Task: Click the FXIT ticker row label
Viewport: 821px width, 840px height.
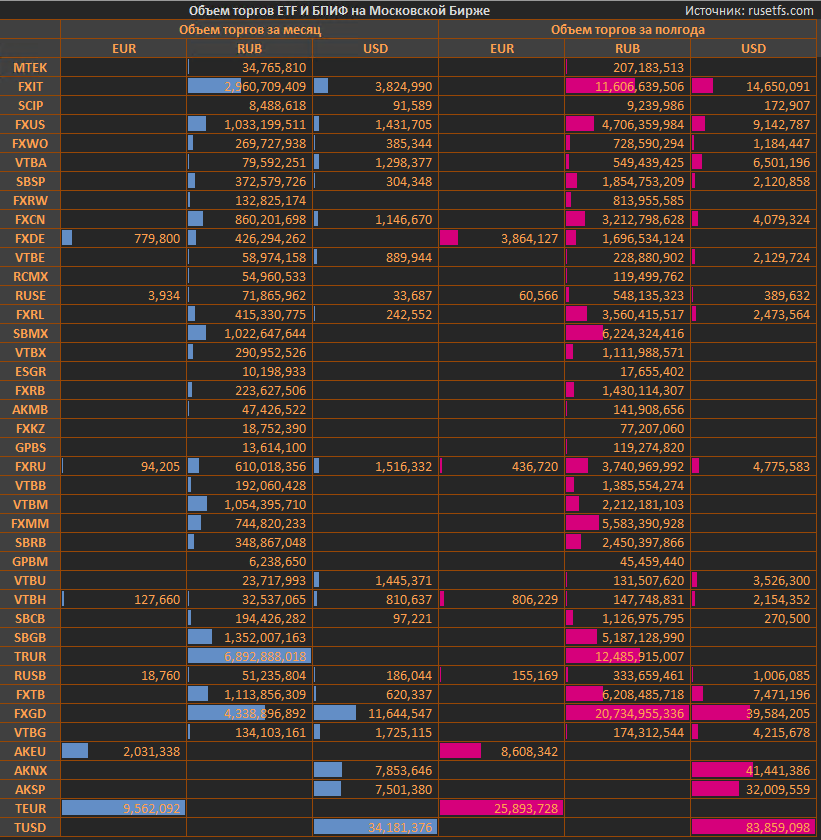Action: tap(30, 87)
